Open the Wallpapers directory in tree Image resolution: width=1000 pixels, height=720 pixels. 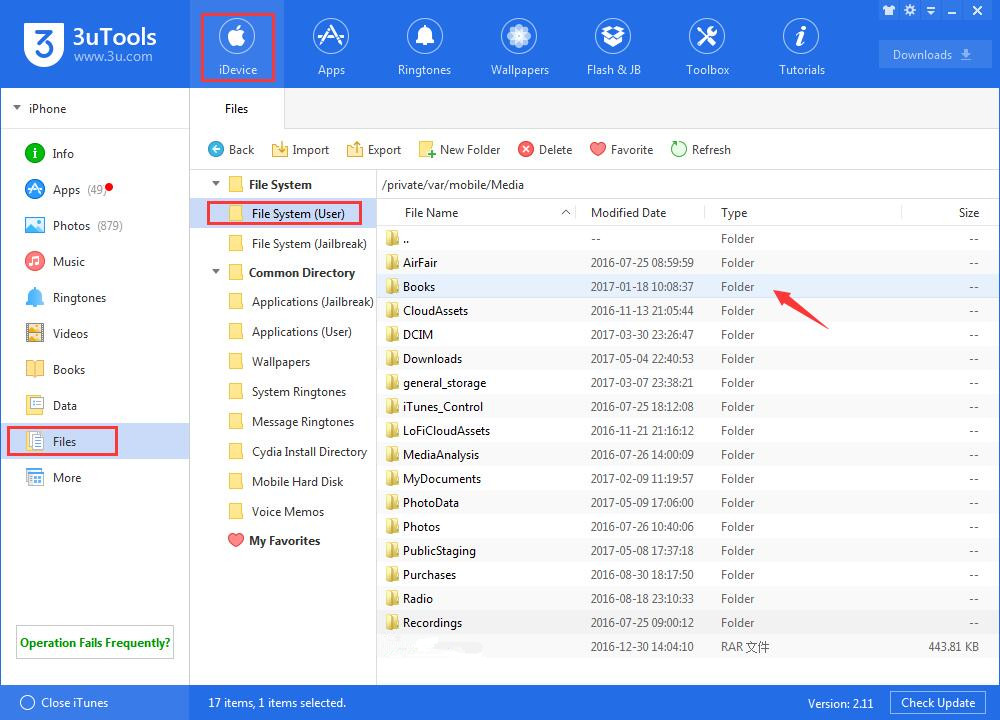point(269,362)
